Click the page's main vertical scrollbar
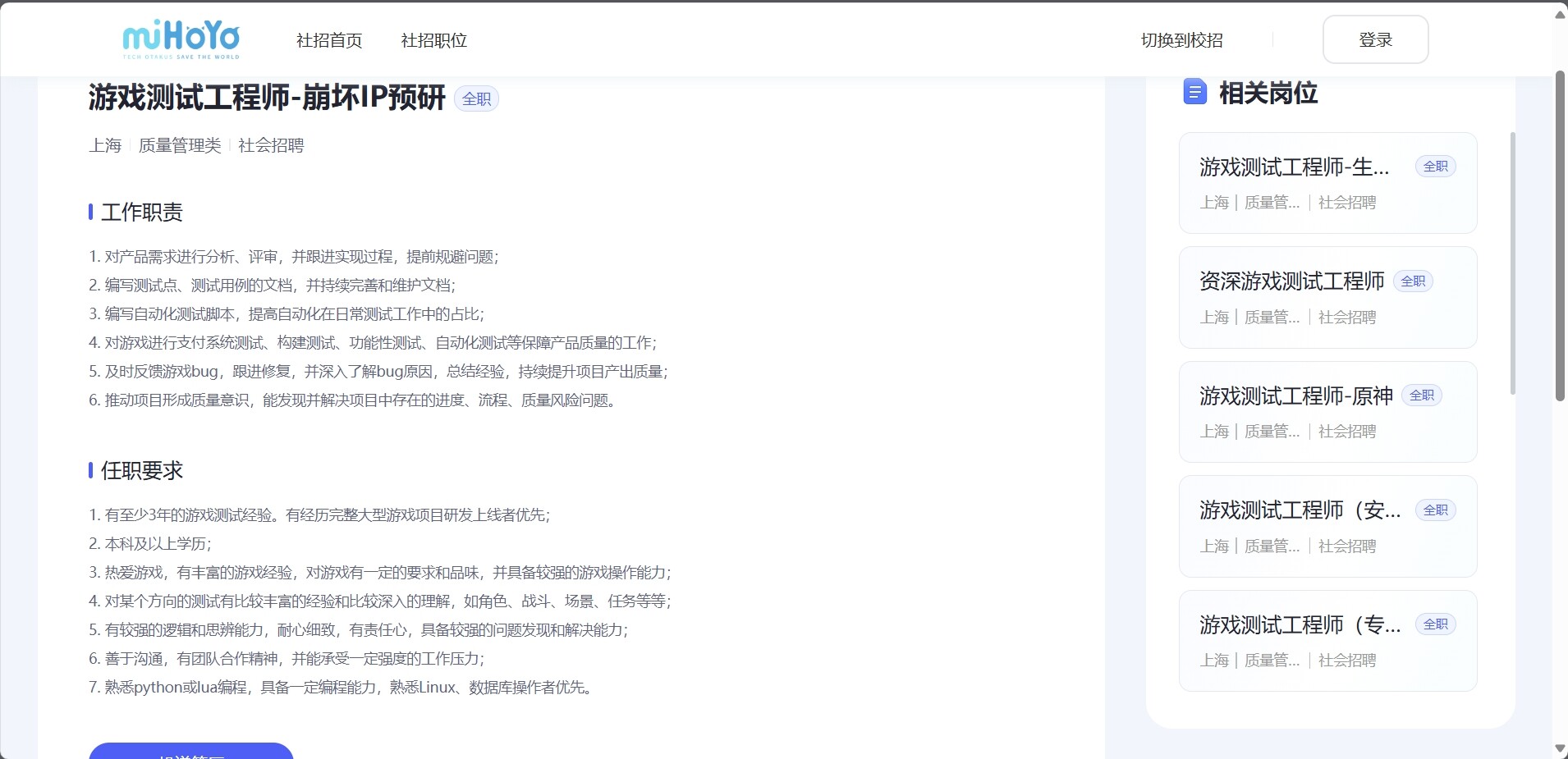Image resolution: width=1568 pixels, height=759 pixels. coord(1560,238)
